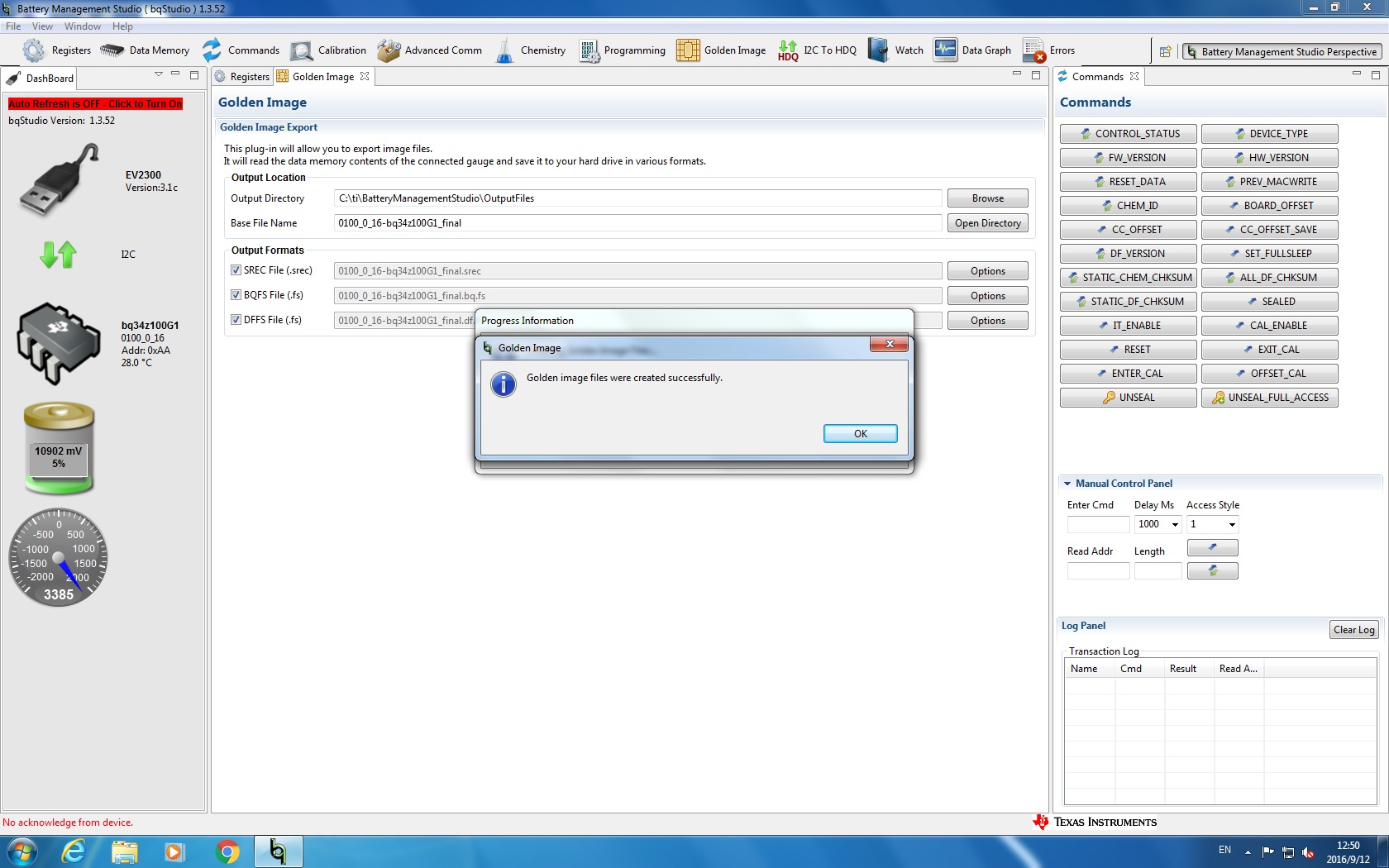Open Options for the SREC file
The image size is (1389, 868).
pos(988,271)
